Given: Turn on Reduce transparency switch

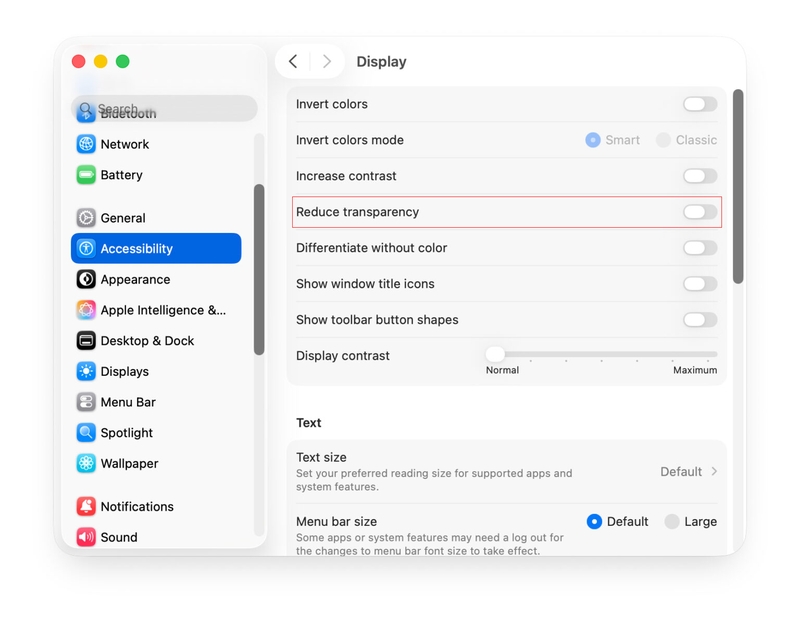Looking at the screenshot, I should [700, 212].
